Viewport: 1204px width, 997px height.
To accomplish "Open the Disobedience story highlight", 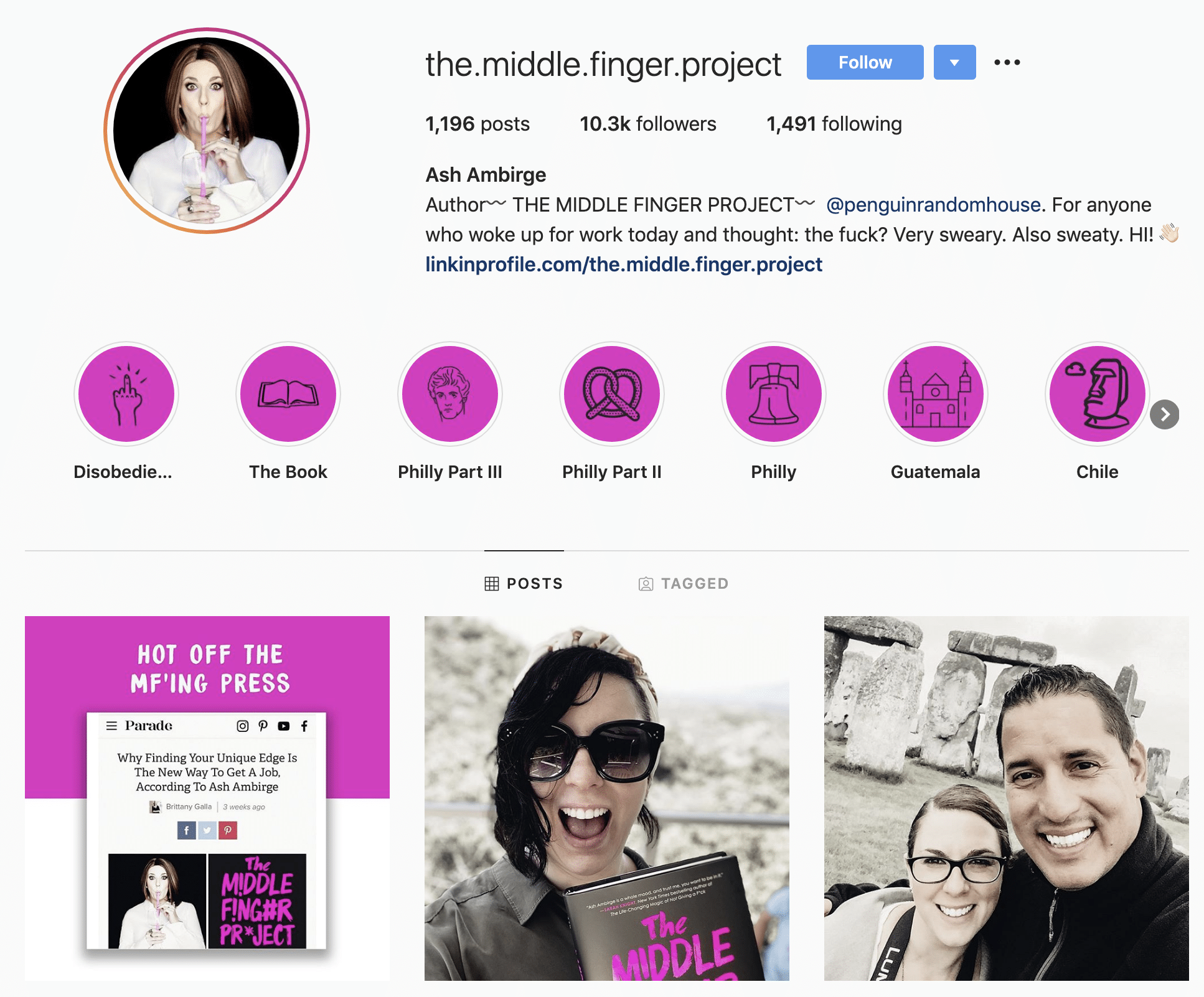I will [126, 394].
